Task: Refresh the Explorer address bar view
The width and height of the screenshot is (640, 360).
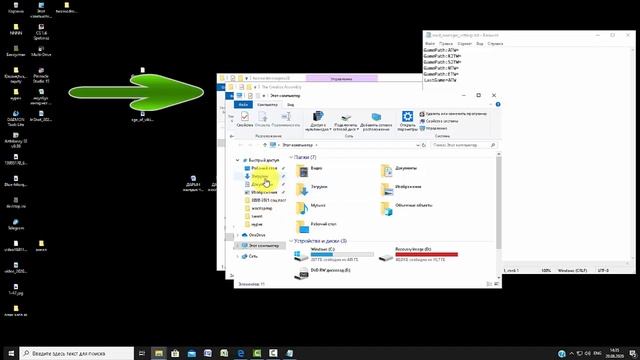Action: point(424,145)
